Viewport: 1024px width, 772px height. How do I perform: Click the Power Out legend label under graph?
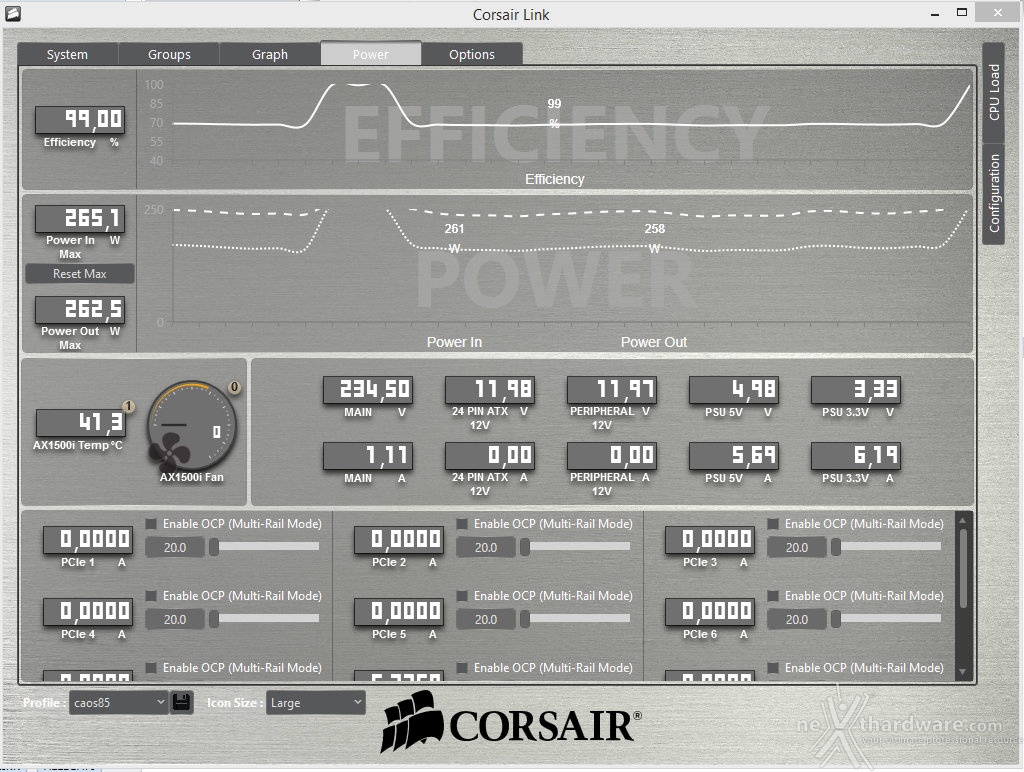[x=654, y=342]
